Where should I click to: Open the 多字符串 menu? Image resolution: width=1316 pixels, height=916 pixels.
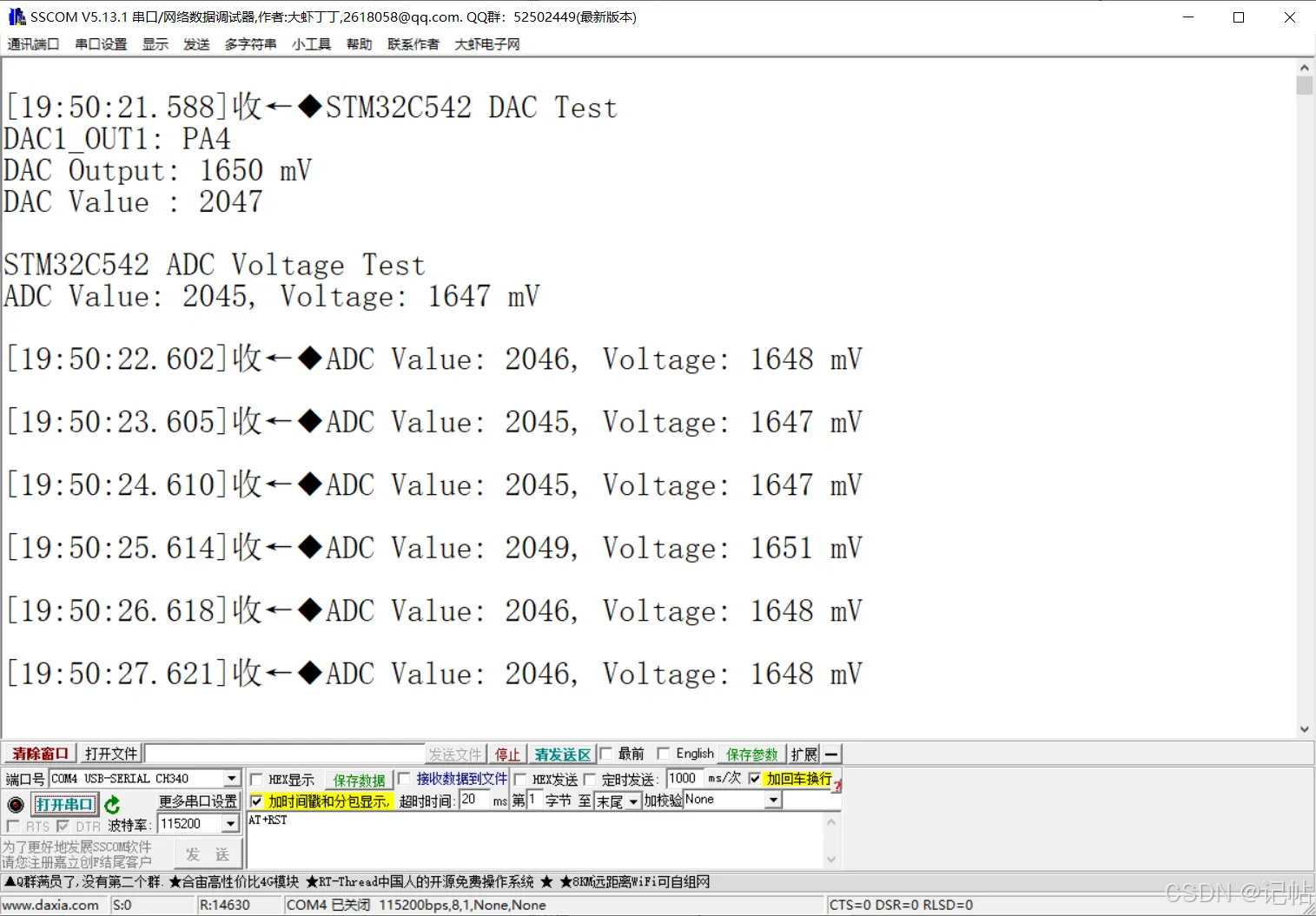click(x=250, y=44)
